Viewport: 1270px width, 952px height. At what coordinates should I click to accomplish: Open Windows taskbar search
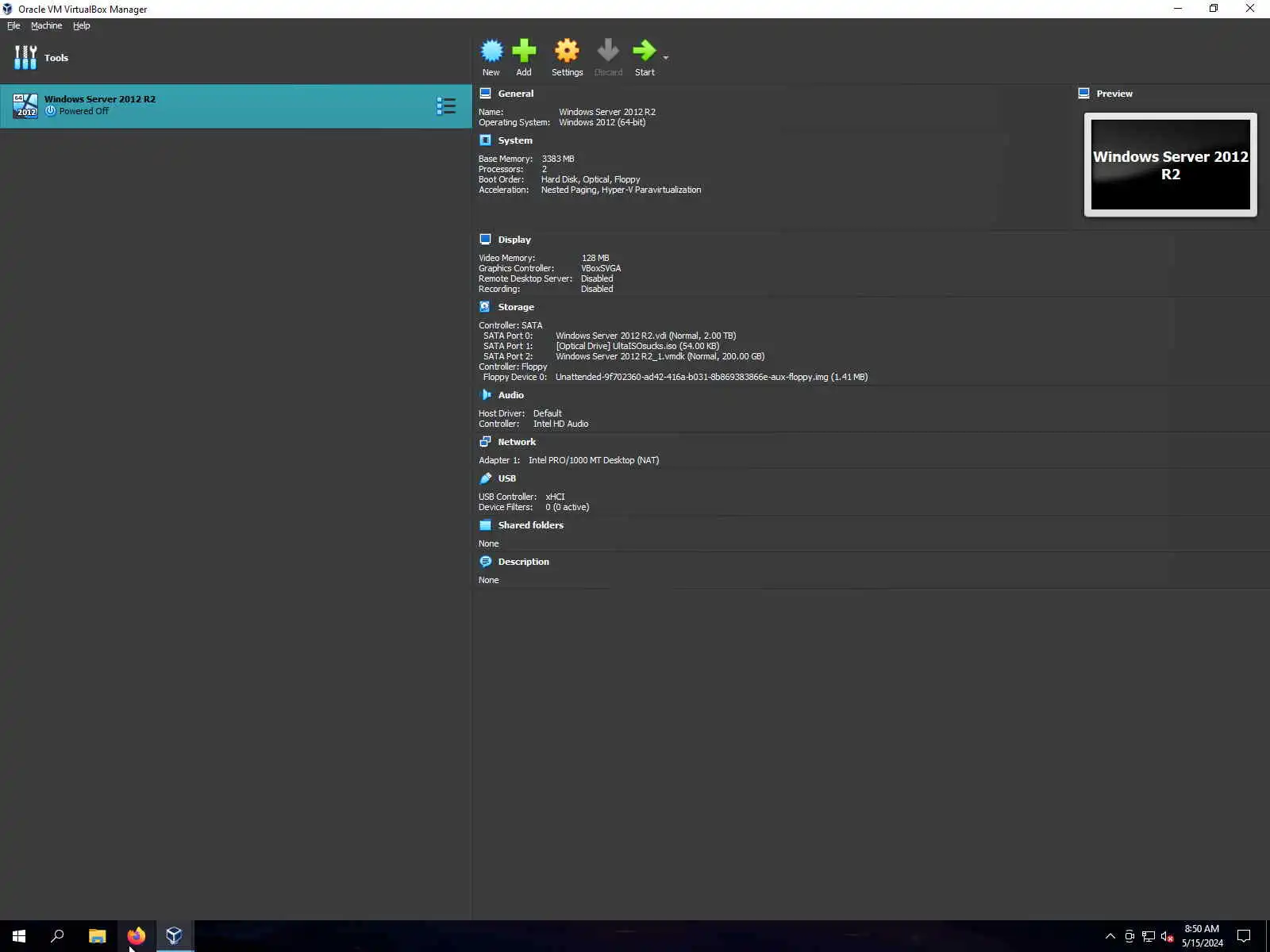(x=57, y=936)
